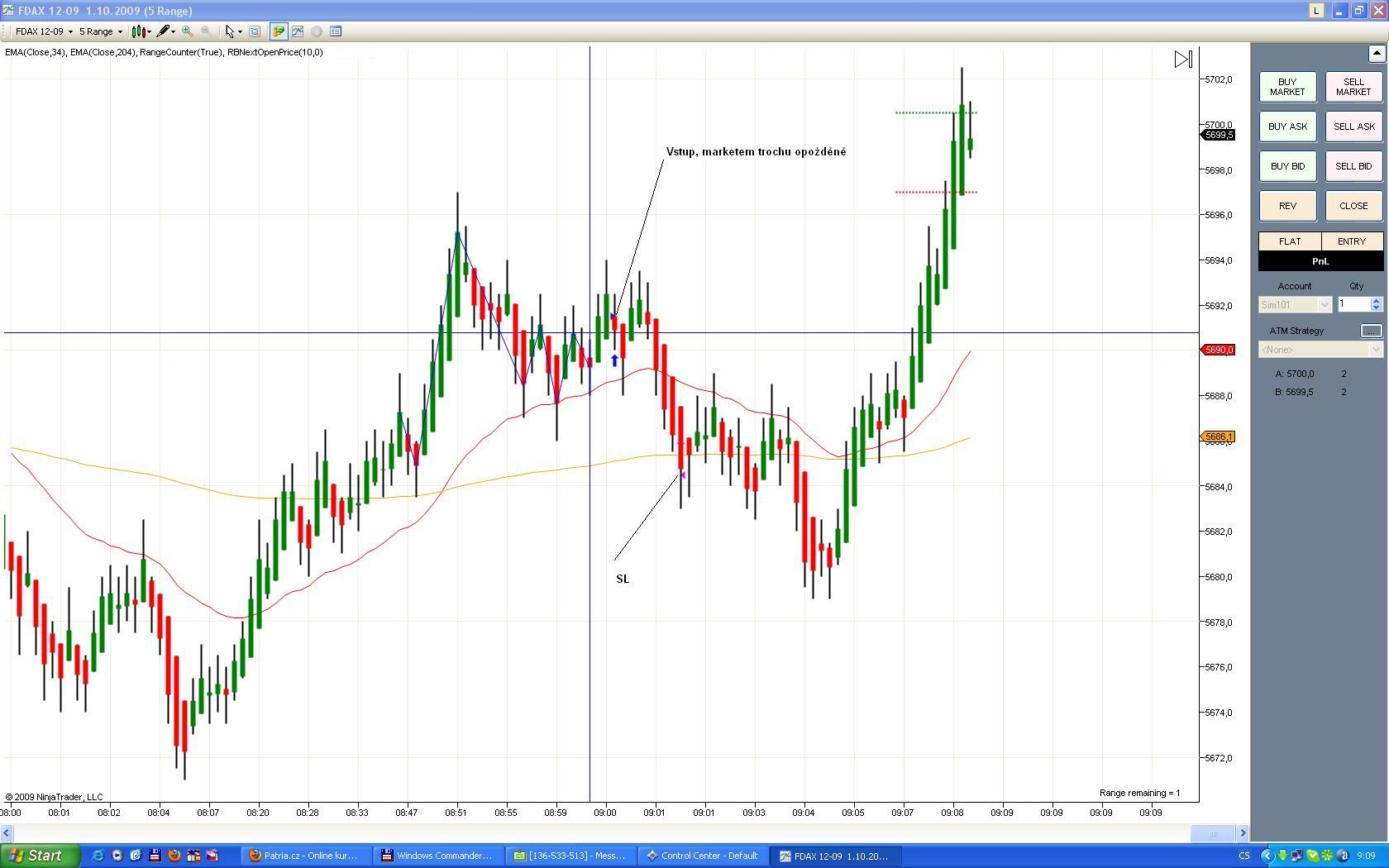Open the 5 Range interval dropdown
Screen dimensions: 1389x868
tap(101, 31)
